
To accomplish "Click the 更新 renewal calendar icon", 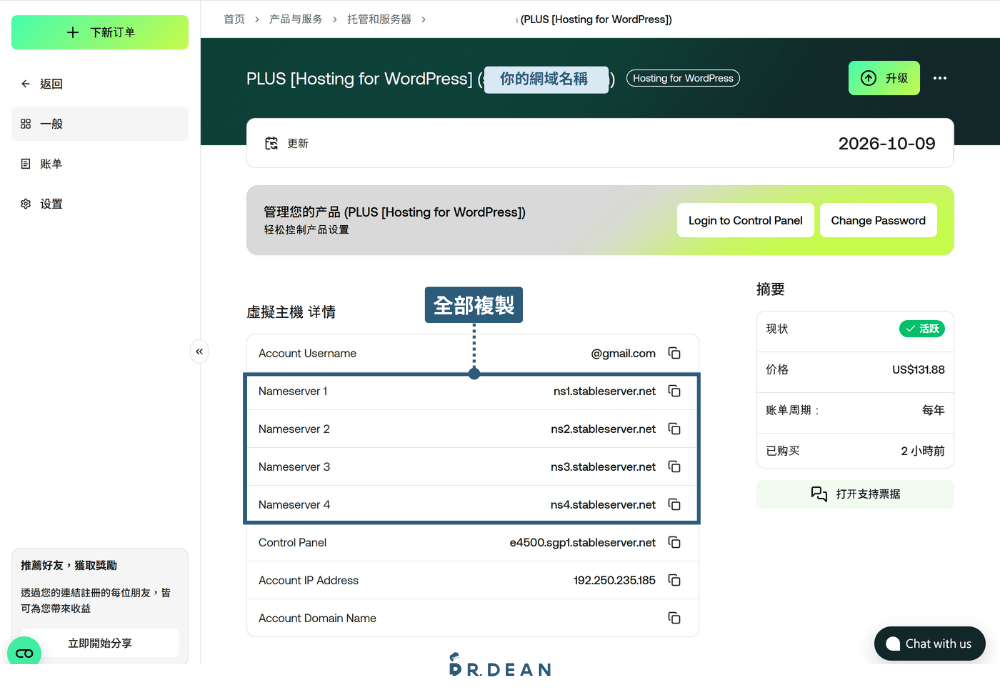I will 271,143.
